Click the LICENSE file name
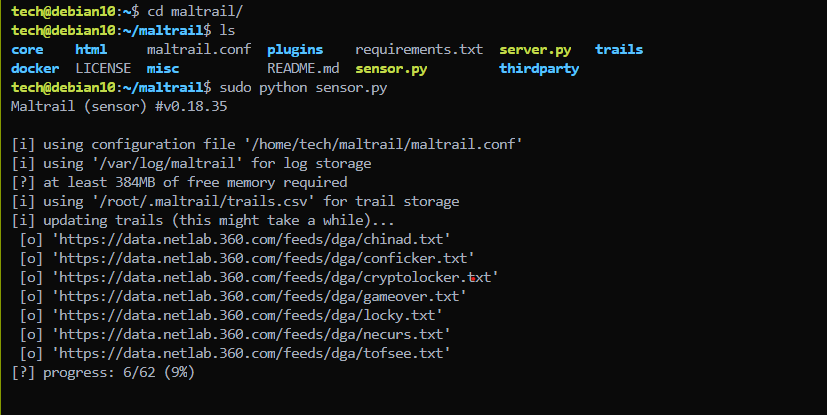The image size is (827, 415). click(103, 69)
